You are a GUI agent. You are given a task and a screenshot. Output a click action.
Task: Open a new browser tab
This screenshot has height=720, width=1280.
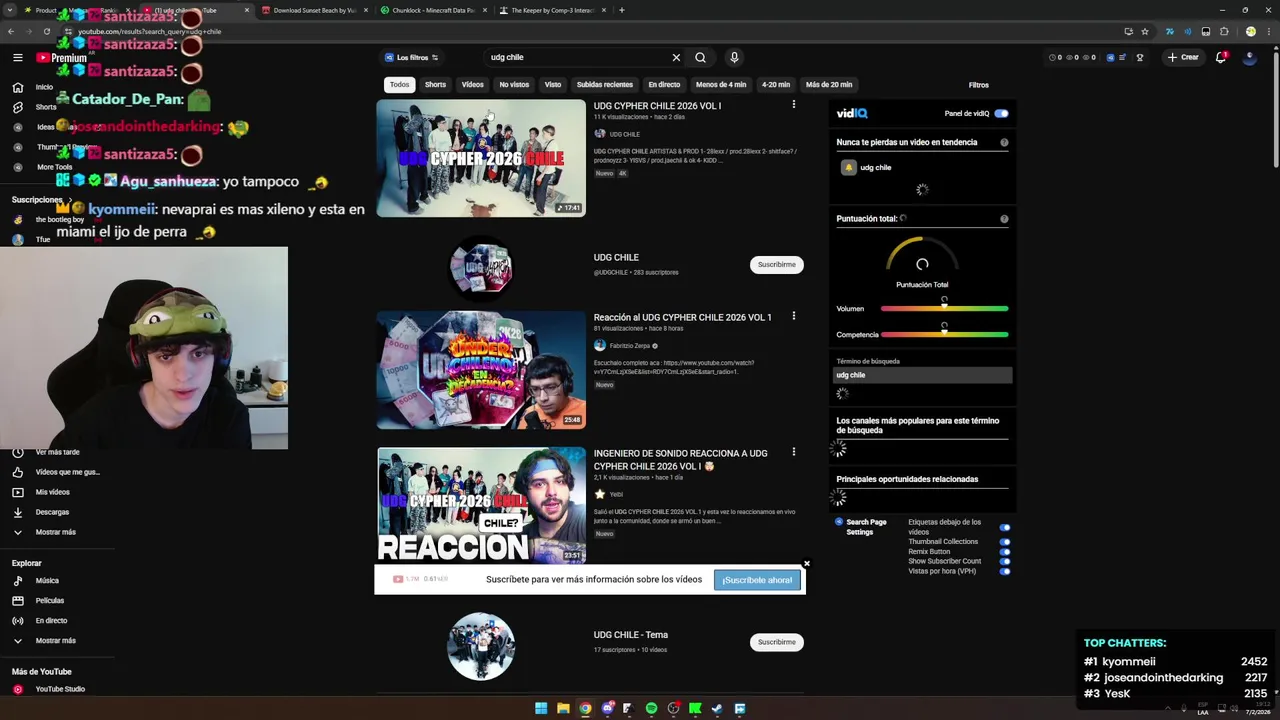coord(622,10)
